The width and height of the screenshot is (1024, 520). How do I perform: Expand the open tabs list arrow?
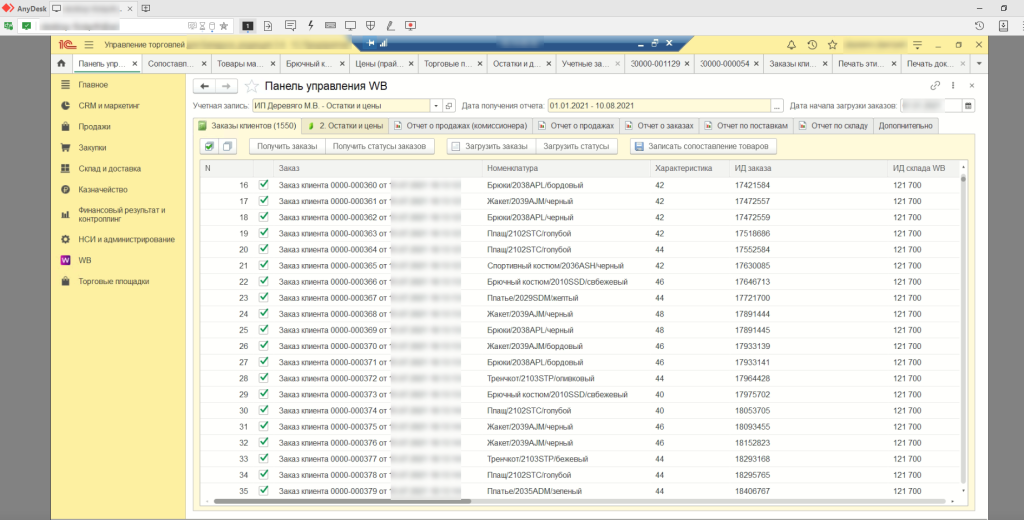(979, 63)
